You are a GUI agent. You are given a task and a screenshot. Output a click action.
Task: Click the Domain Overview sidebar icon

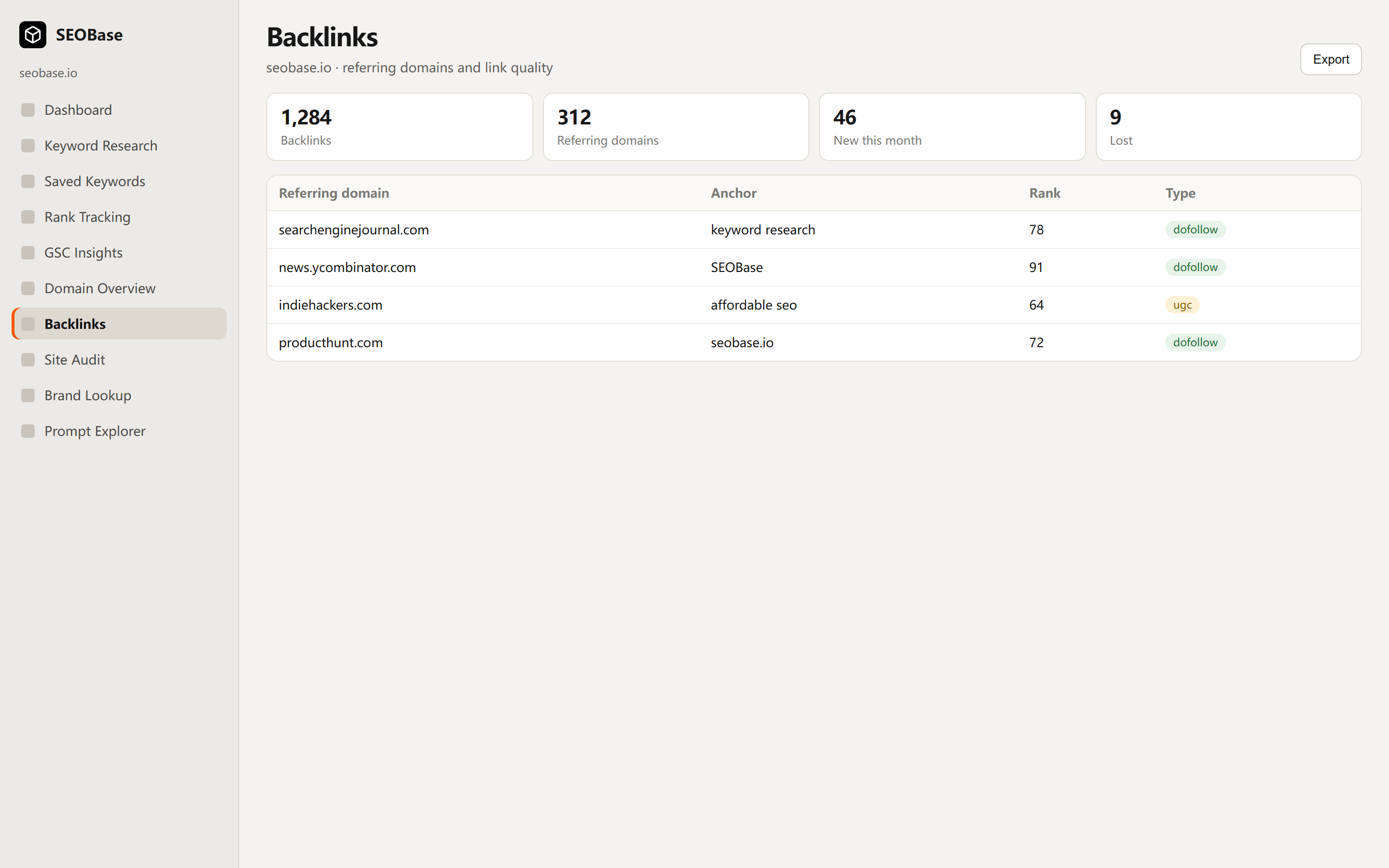pos(28,288)
